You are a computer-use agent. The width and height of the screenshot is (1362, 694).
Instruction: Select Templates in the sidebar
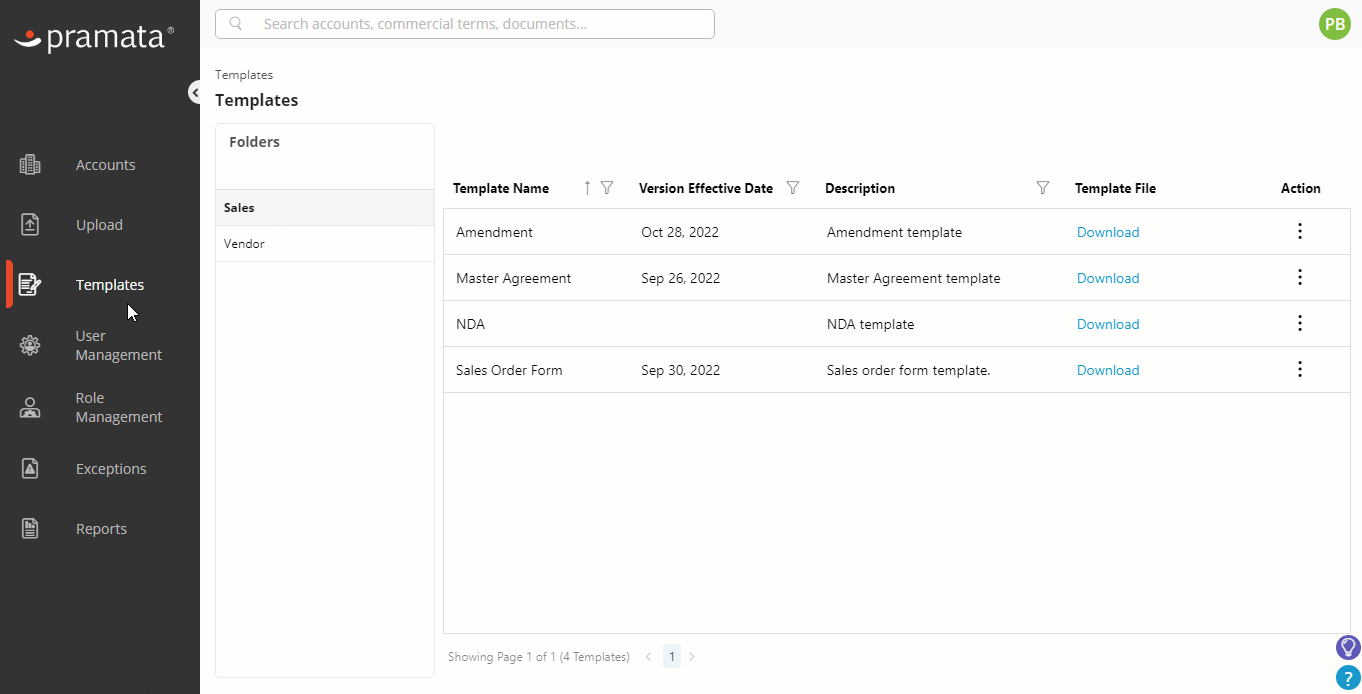[x=110, y=285]
